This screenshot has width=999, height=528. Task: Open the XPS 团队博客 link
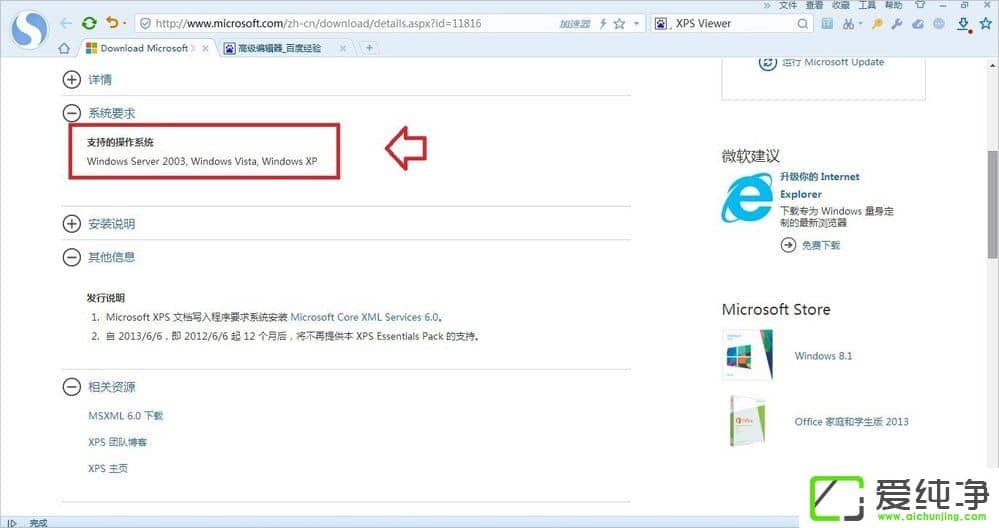117,442
